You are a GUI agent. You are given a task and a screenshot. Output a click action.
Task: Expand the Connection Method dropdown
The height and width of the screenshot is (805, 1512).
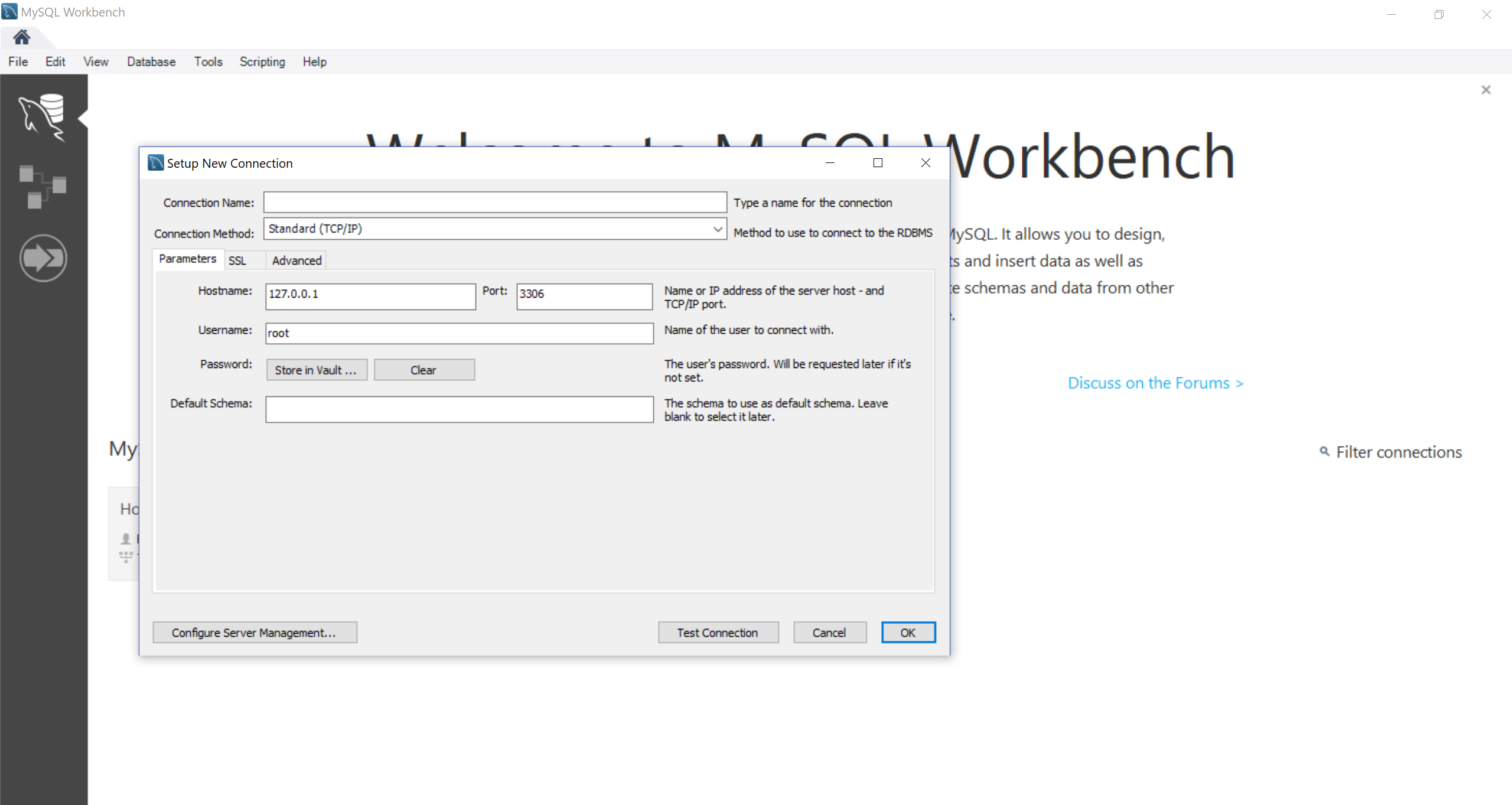point(718,229)
